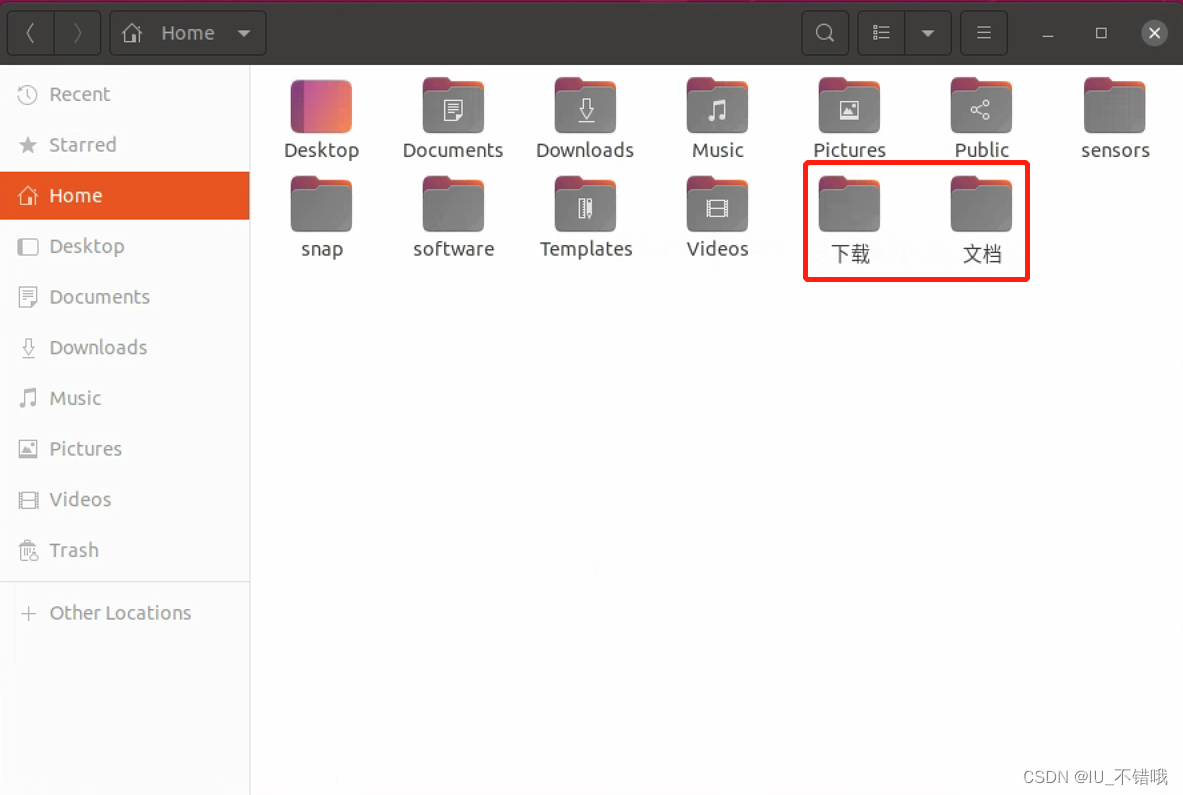Select the software folder icon
The width and height of the screenshot is (1183, 795).
[x=453, y=204]
